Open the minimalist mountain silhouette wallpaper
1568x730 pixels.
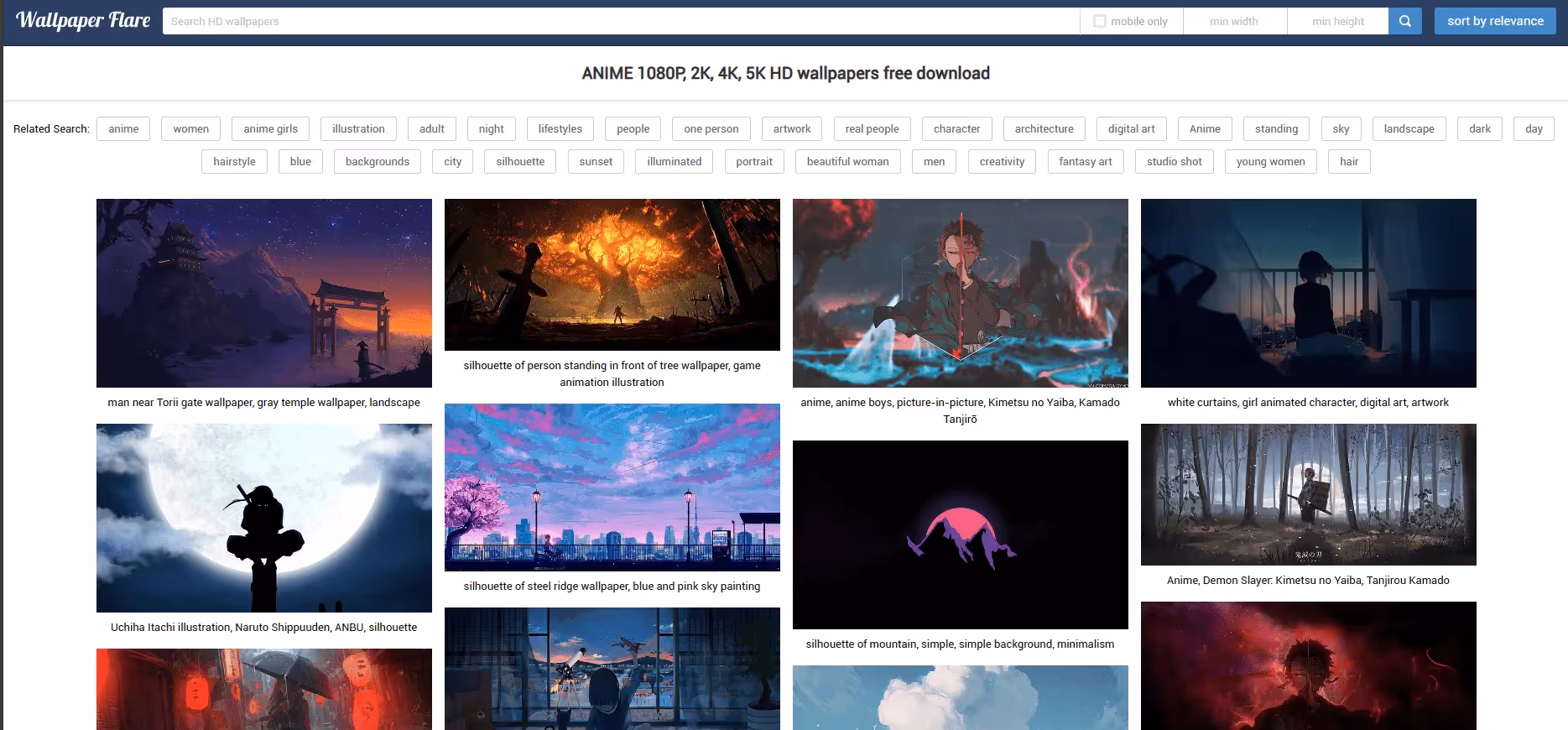[960, 534]
